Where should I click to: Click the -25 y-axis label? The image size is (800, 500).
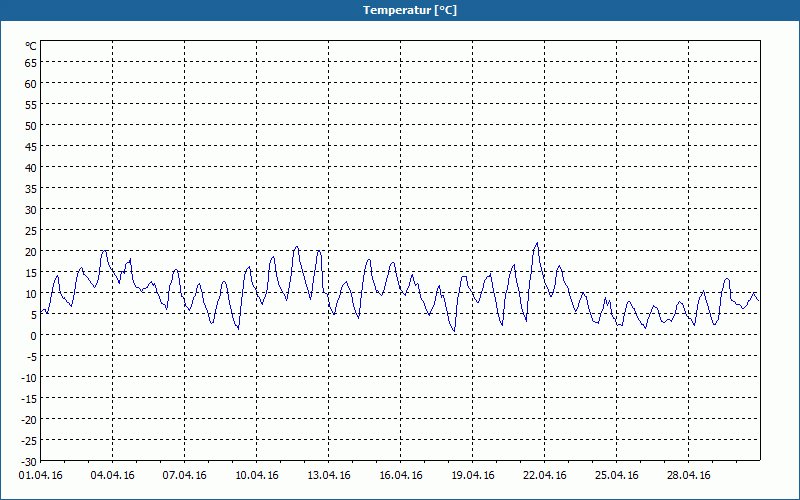click(29, 440)
